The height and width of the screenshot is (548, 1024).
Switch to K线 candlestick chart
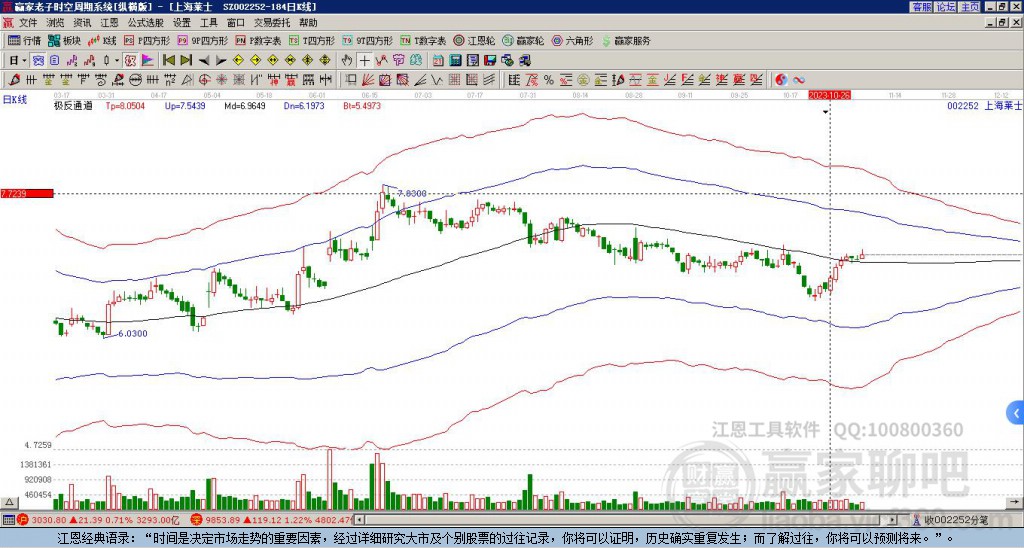[x=102, y=40]
